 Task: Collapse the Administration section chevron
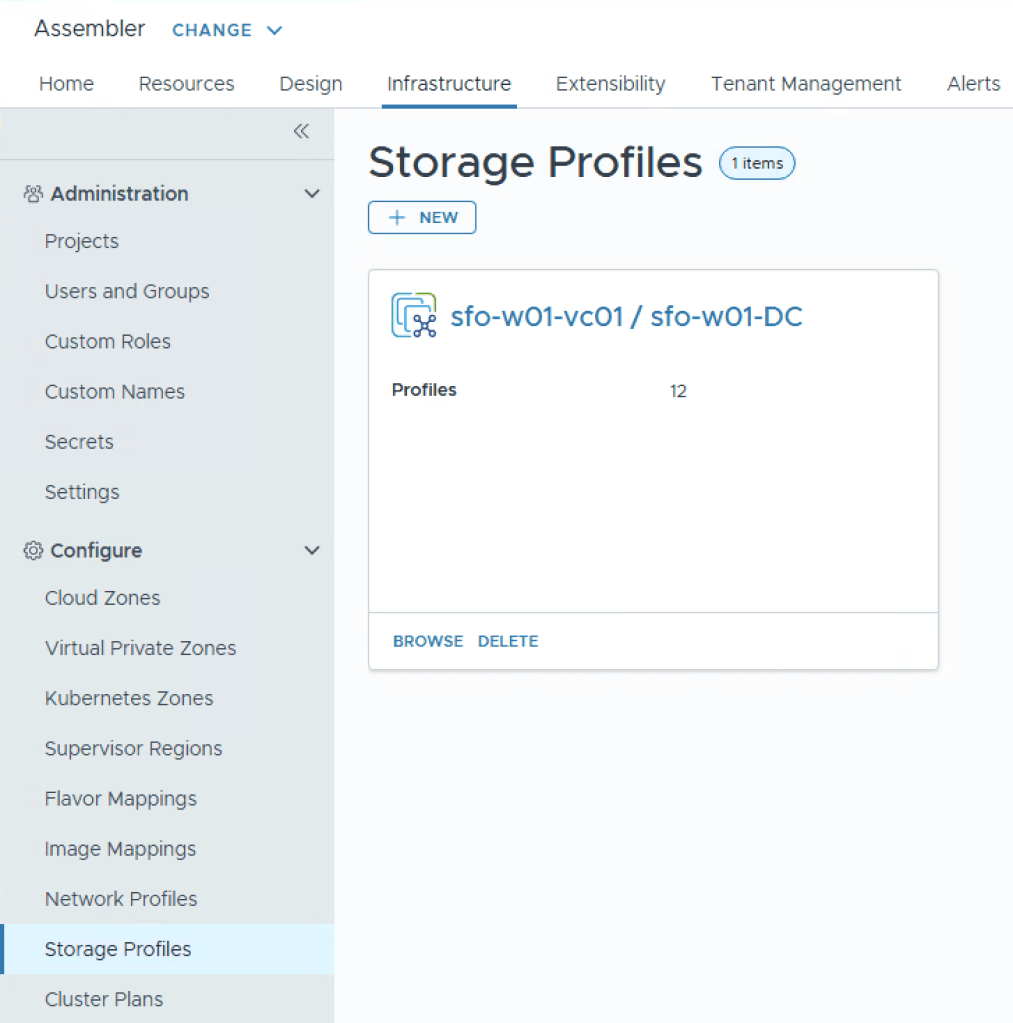(312, 194)
